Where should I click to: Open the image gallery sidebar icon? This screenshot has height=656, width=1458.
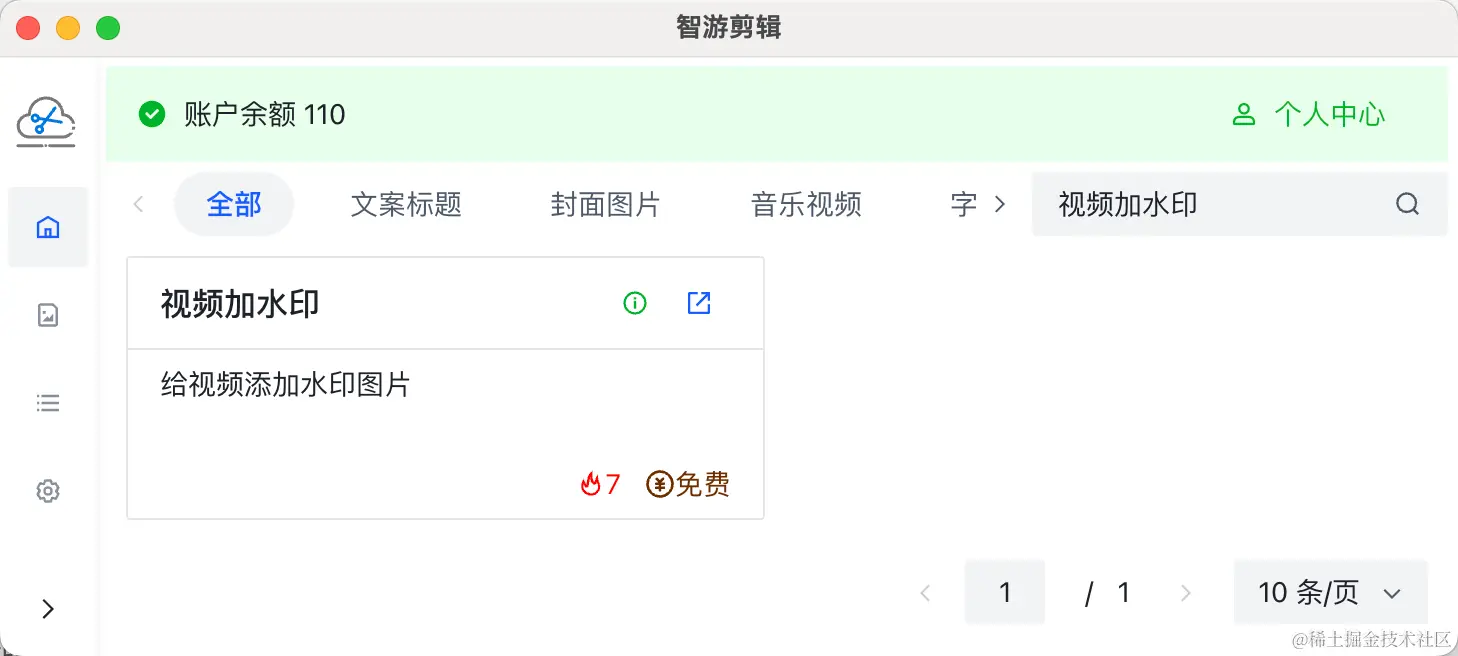click(48, 315)
